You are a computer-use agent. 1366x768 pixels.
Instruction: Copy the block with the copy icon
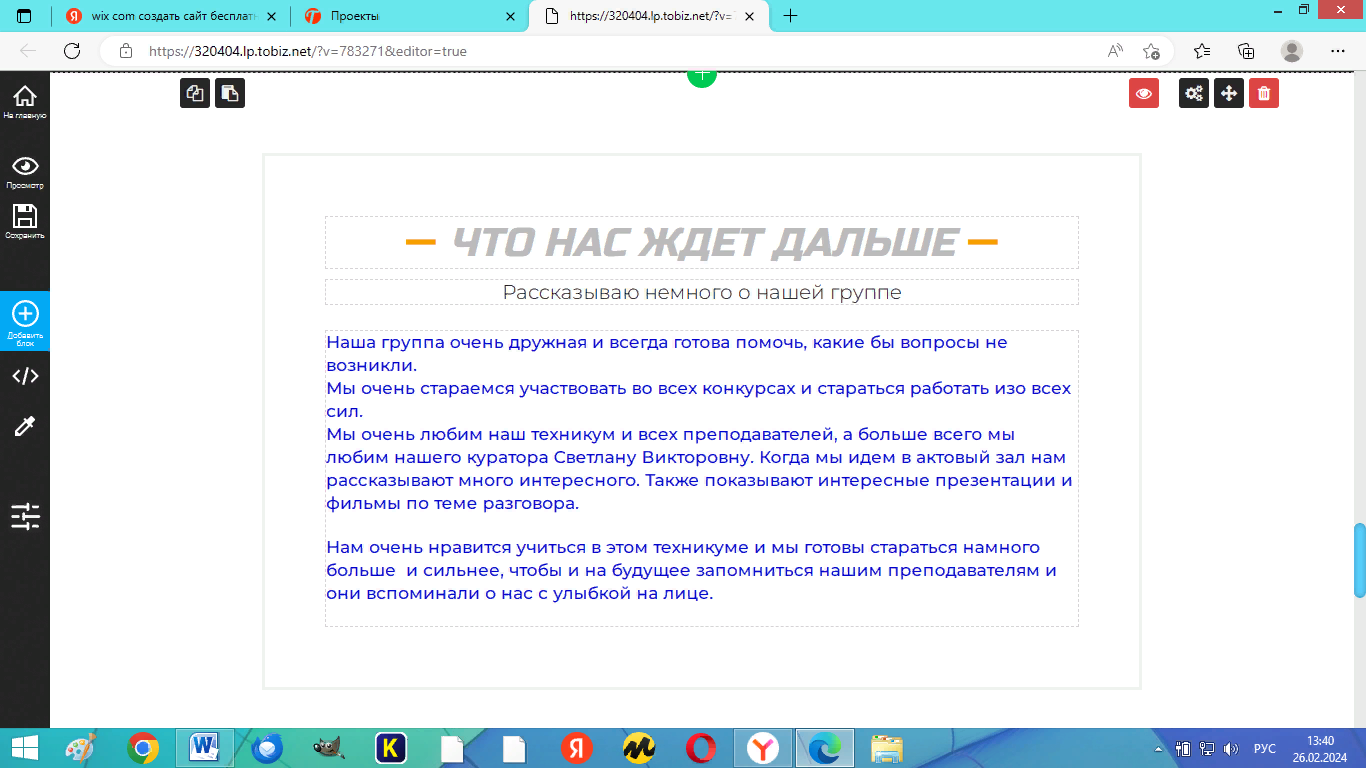(x=195, y=93)
